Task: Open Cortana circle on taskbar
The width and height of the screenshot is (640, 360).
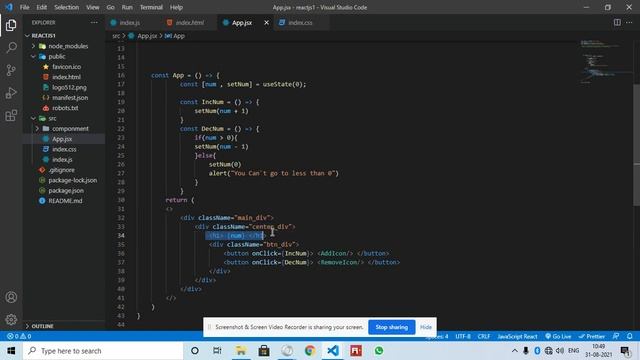Action: coord(195,351)
